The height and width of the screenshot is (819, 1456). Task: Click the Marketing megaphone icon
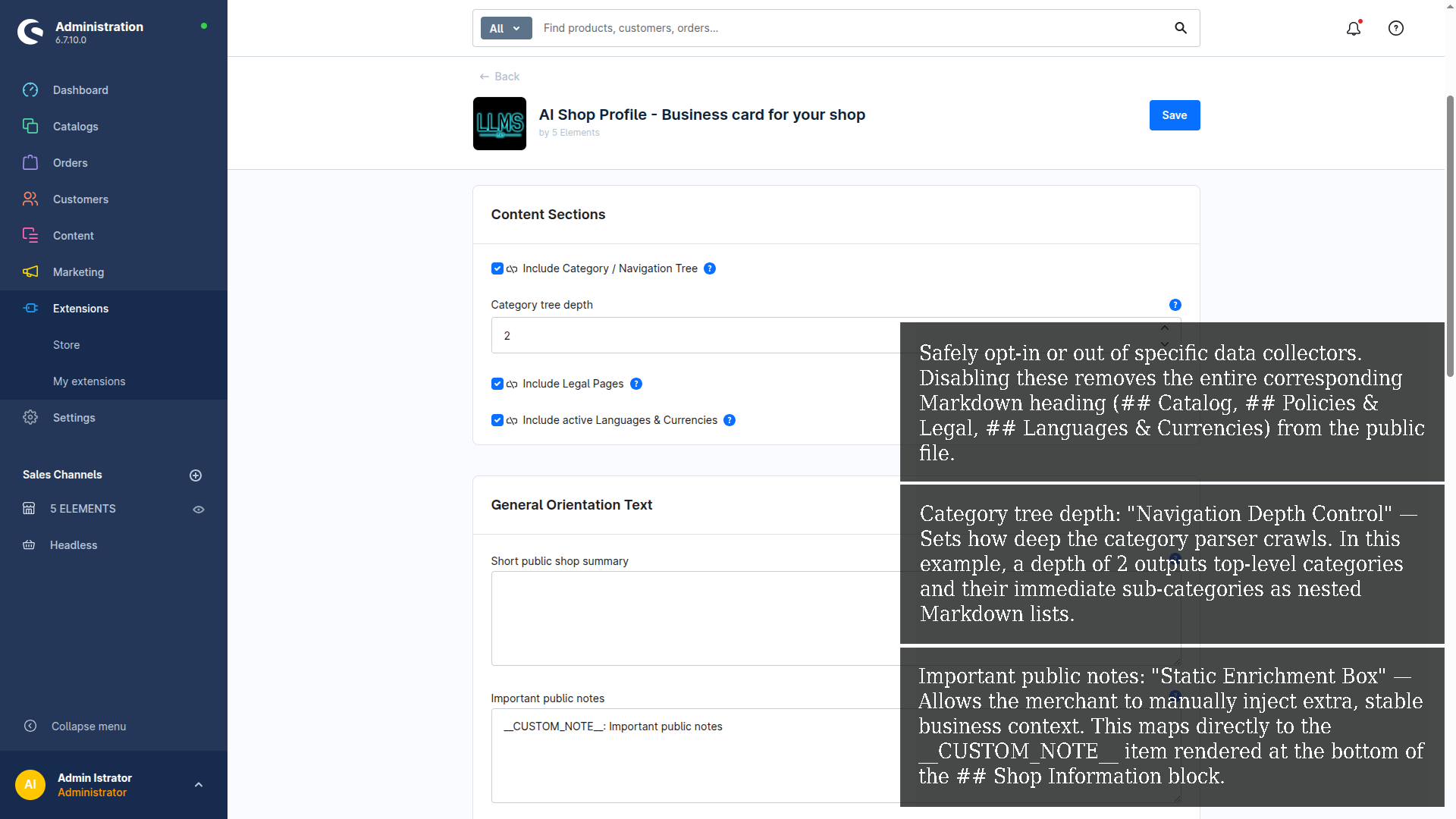[30, 272]
